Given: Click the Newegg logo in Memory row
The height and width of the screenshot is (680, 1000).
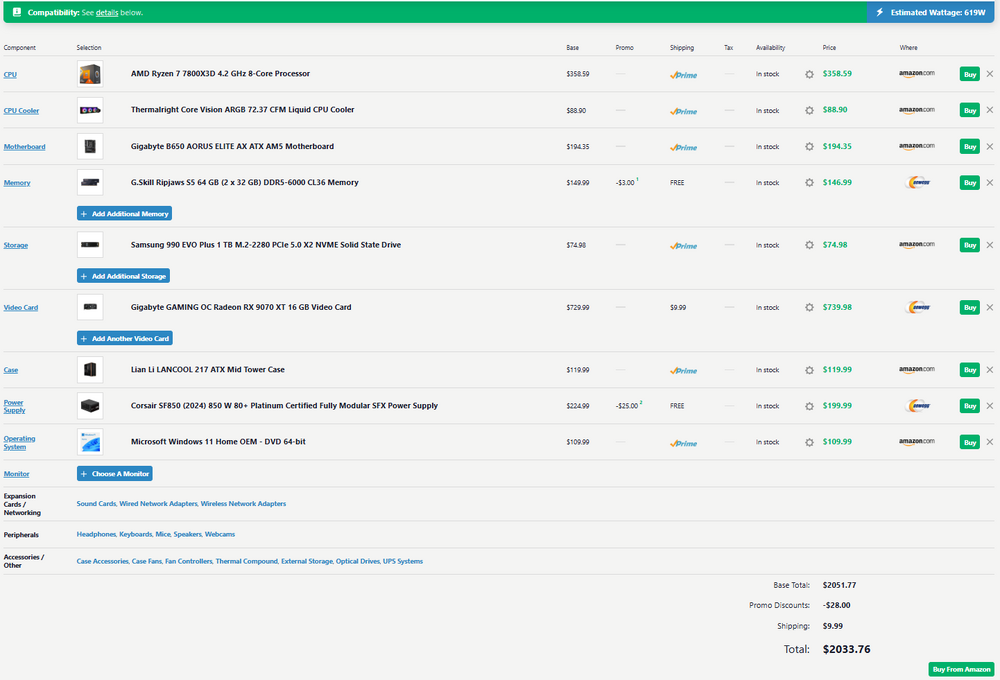Looking at the screenshot, I should click(x=917, y=183).
